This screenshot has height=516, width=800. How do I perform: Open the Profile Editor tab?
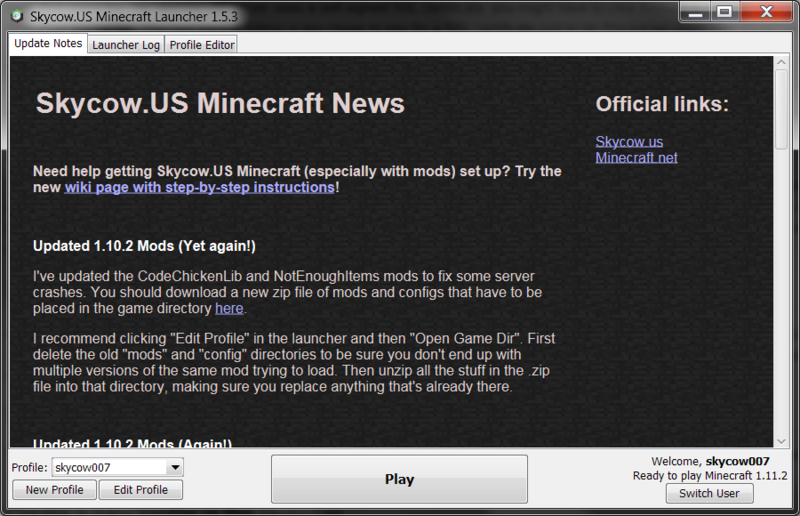point(202,45)
